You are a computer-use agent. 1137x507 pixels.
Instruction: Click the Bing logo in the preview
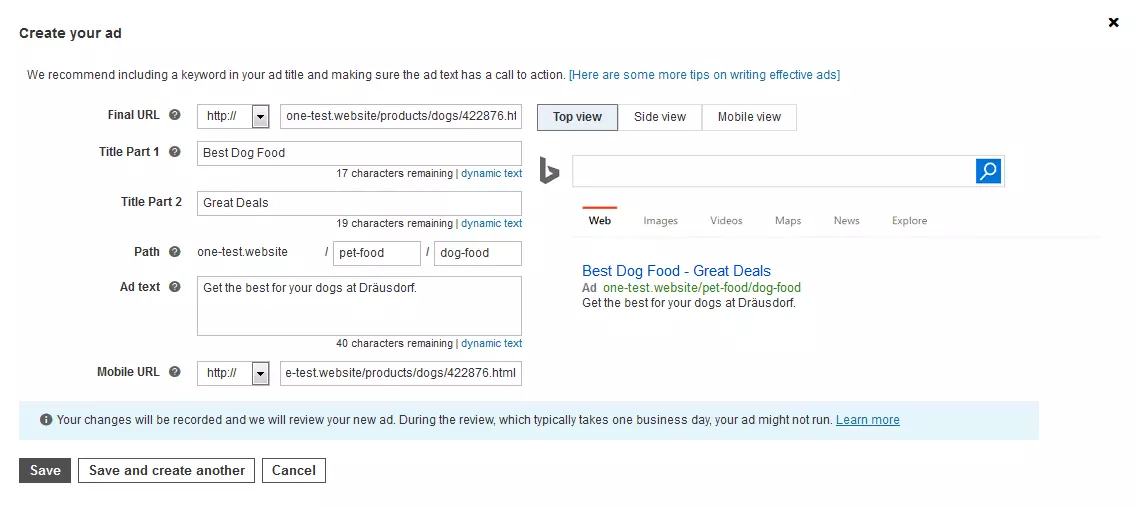click(549, 172)
